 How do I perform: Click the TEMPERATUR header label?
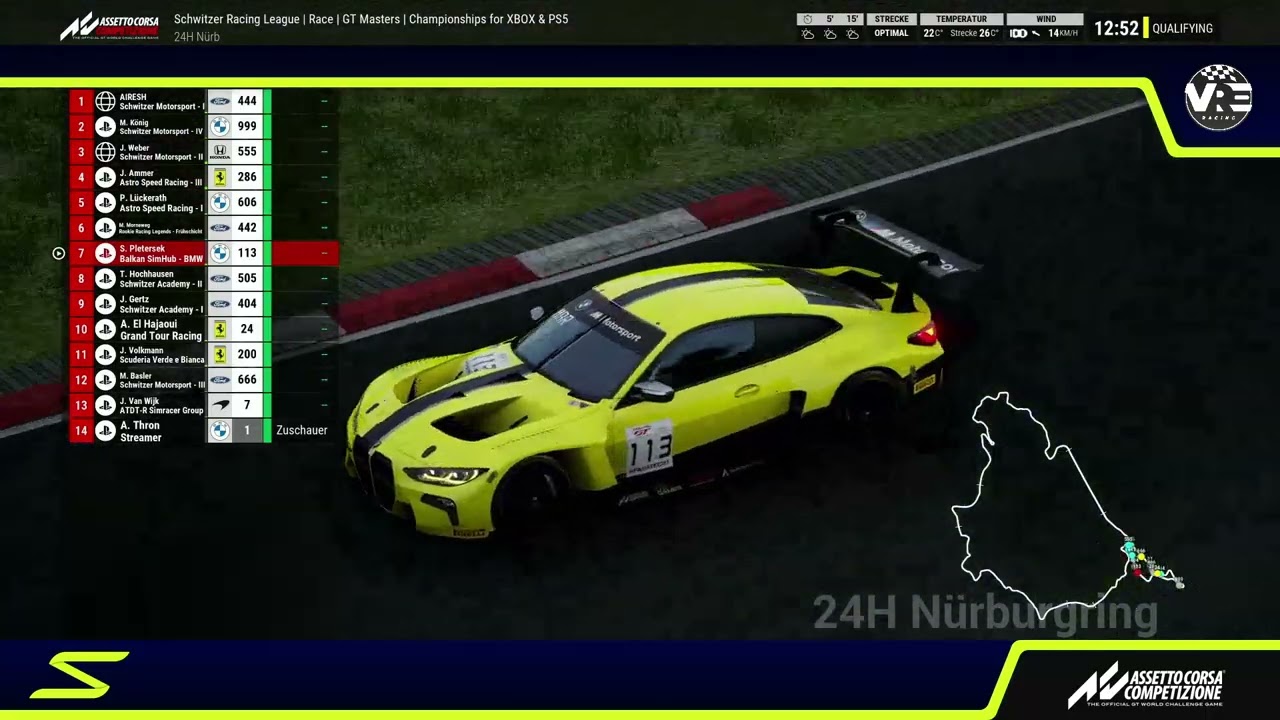(961, 19)
